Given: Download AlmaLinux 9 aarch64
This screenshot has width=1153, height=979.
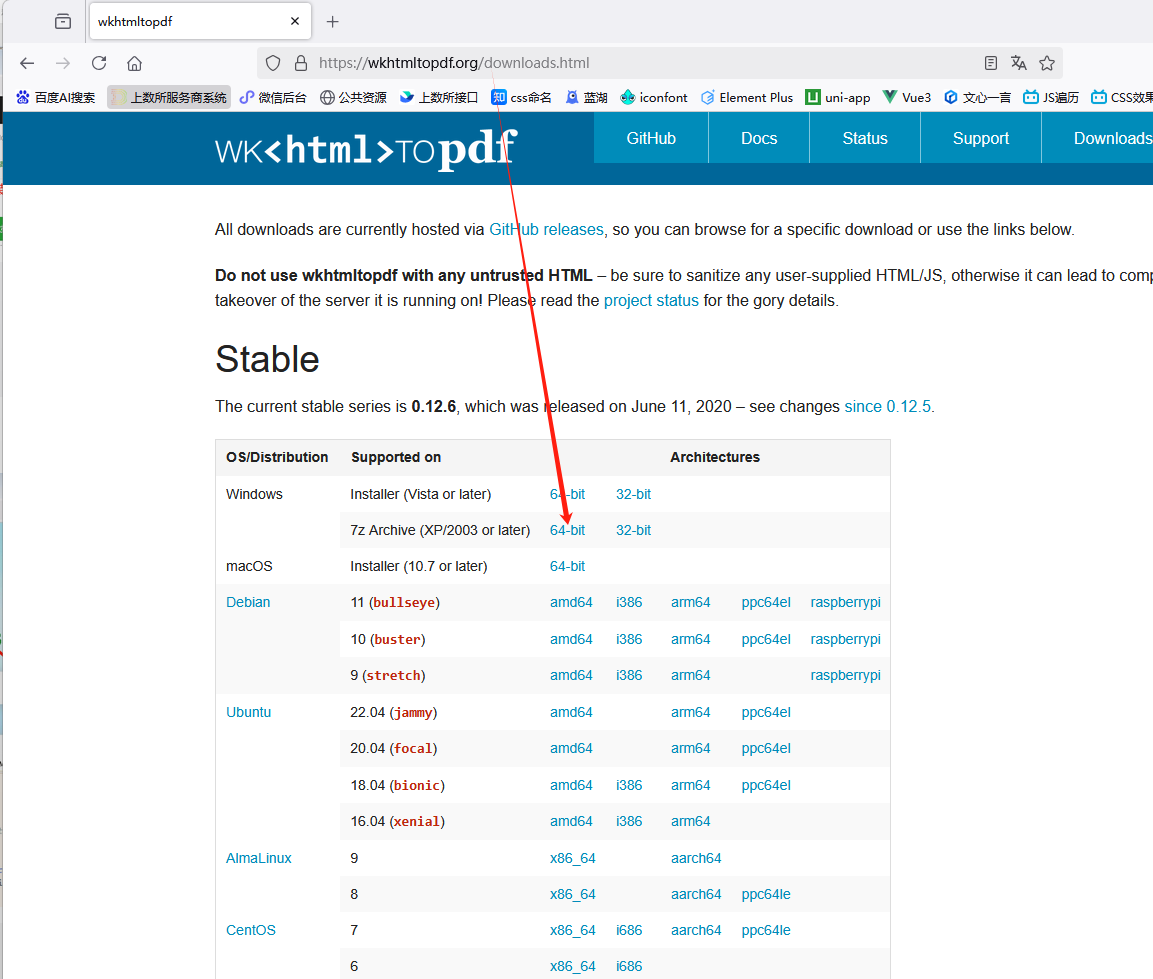Looking at the screenshot, I should click(x=696, y=858).
